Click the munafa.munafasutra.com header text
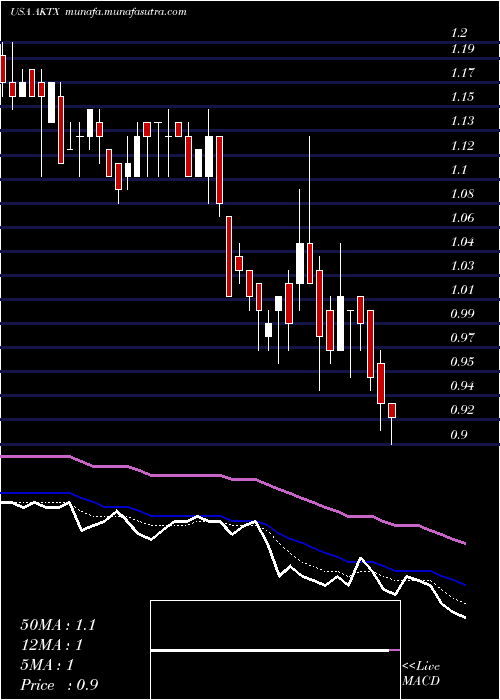 point(125,12)
